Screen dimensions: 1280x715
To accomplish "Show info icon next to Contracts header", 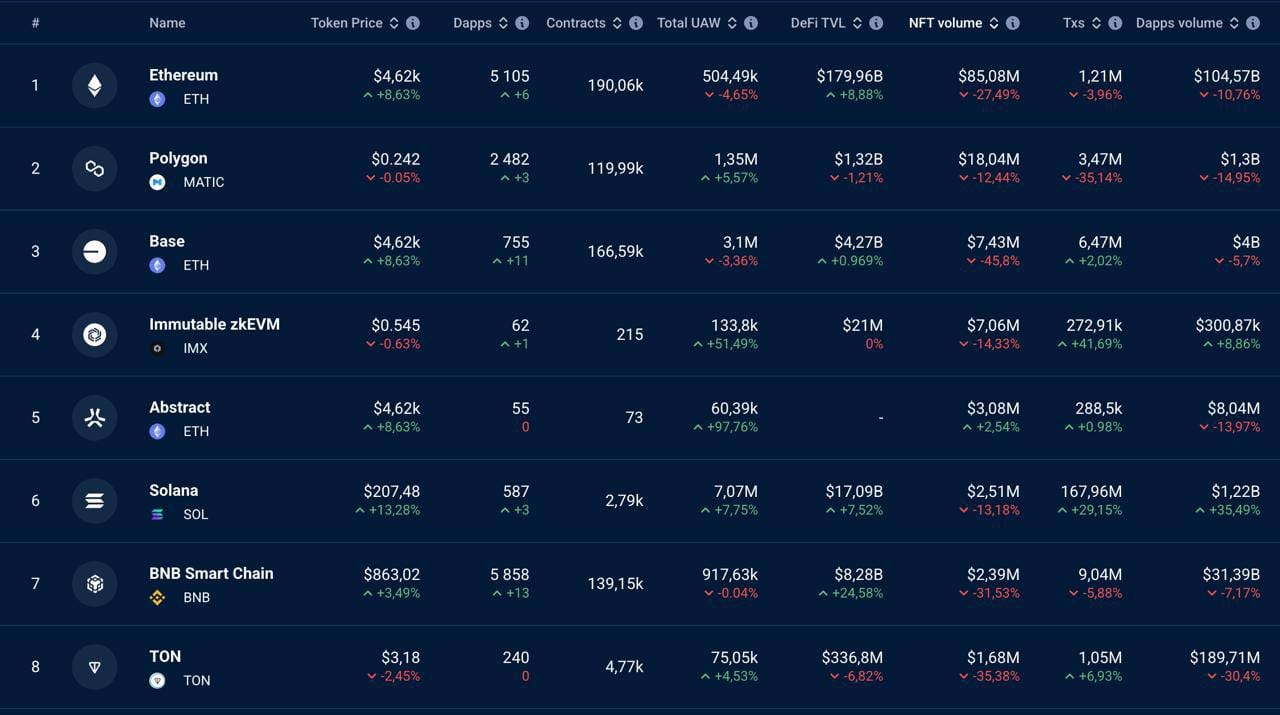I will point(636,23).
